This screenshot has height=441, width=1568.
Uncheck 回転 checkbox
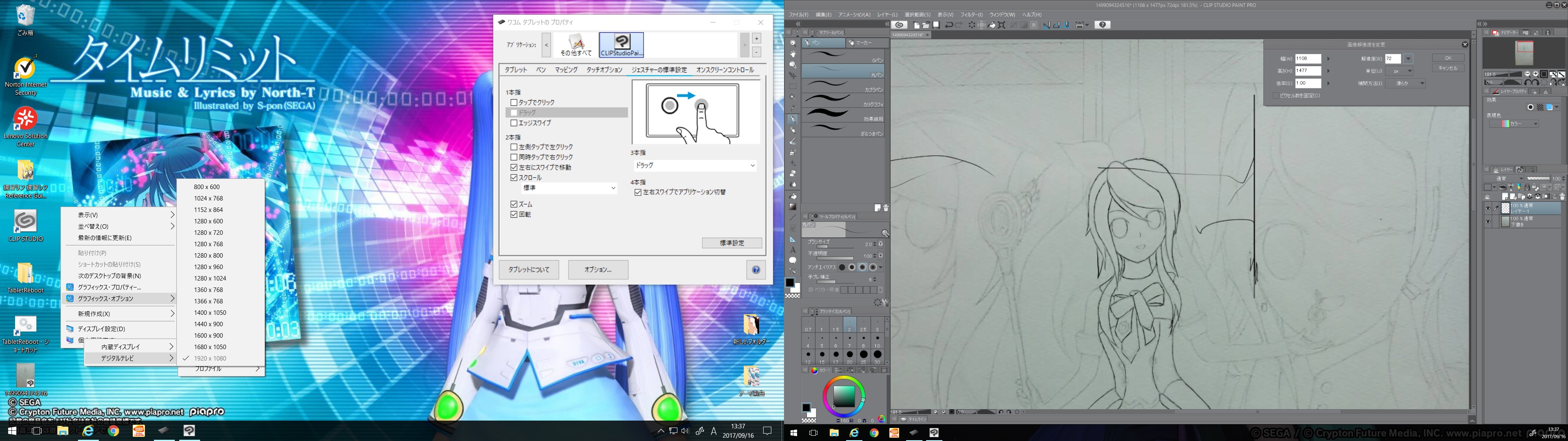[x=514, y=214]
